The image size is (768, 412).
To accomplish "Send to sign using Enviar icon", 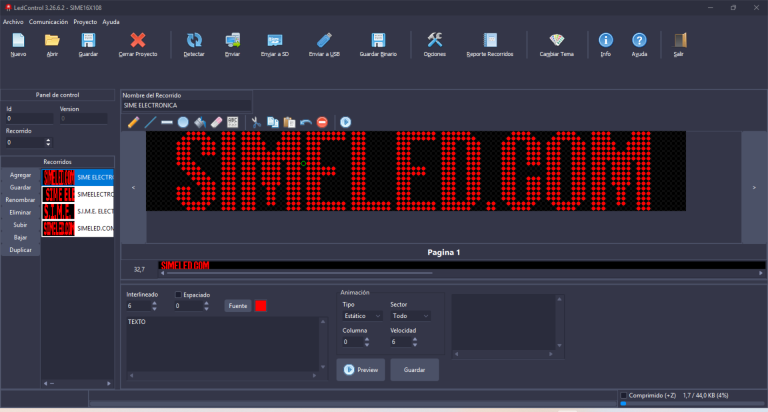I will (x=232, y=40).
